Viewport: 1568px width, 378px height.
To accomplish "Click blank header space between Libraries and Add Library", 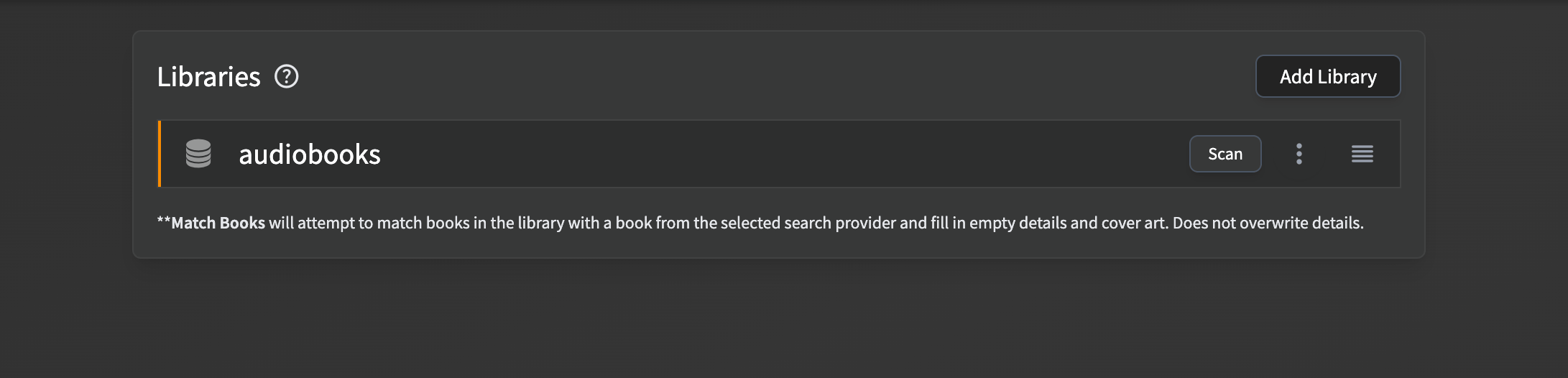I will (x=776, y=76).
